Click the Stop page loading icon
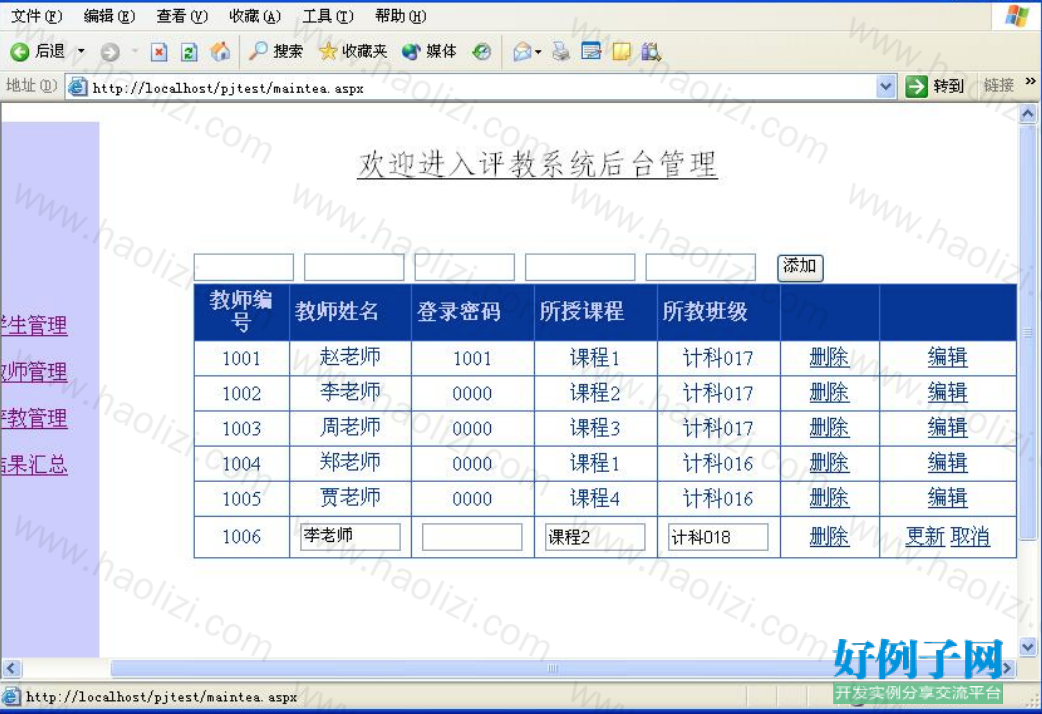Image resolution: width=1042 pixels, height=714 pixels. (159, 52)
